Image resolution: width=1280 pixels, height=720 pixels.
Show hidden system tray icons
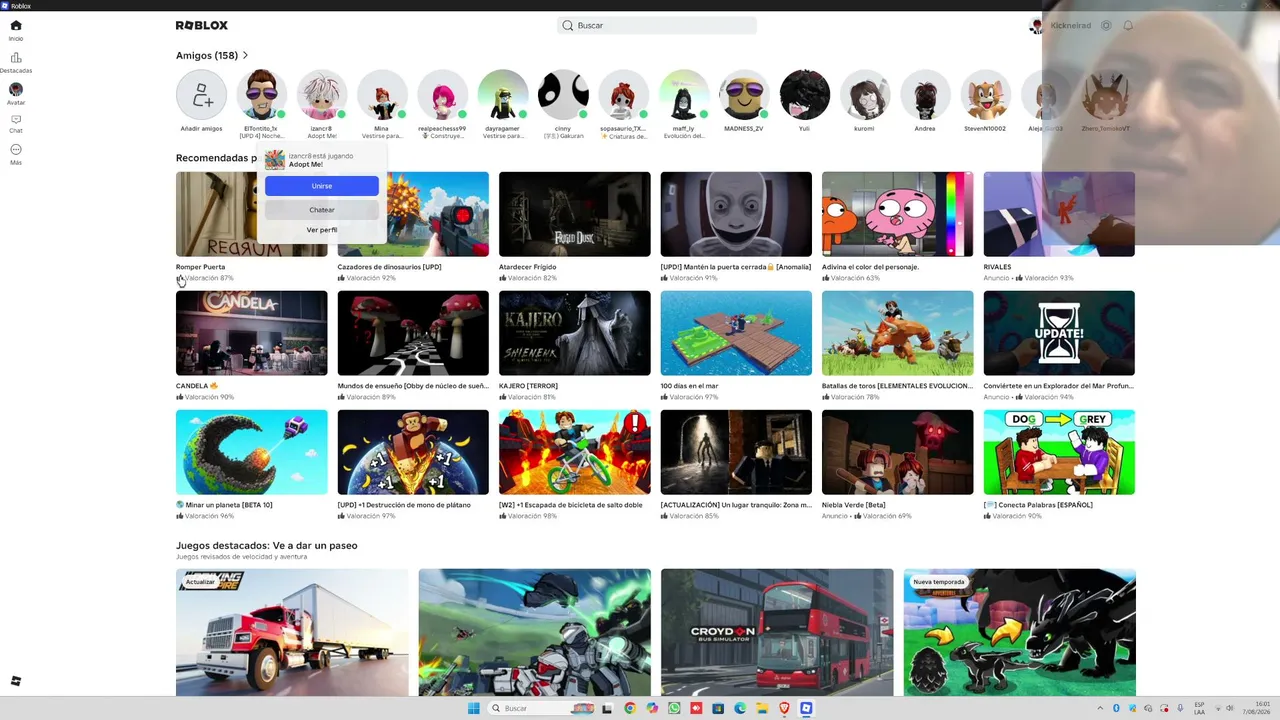pos(1100,708)
